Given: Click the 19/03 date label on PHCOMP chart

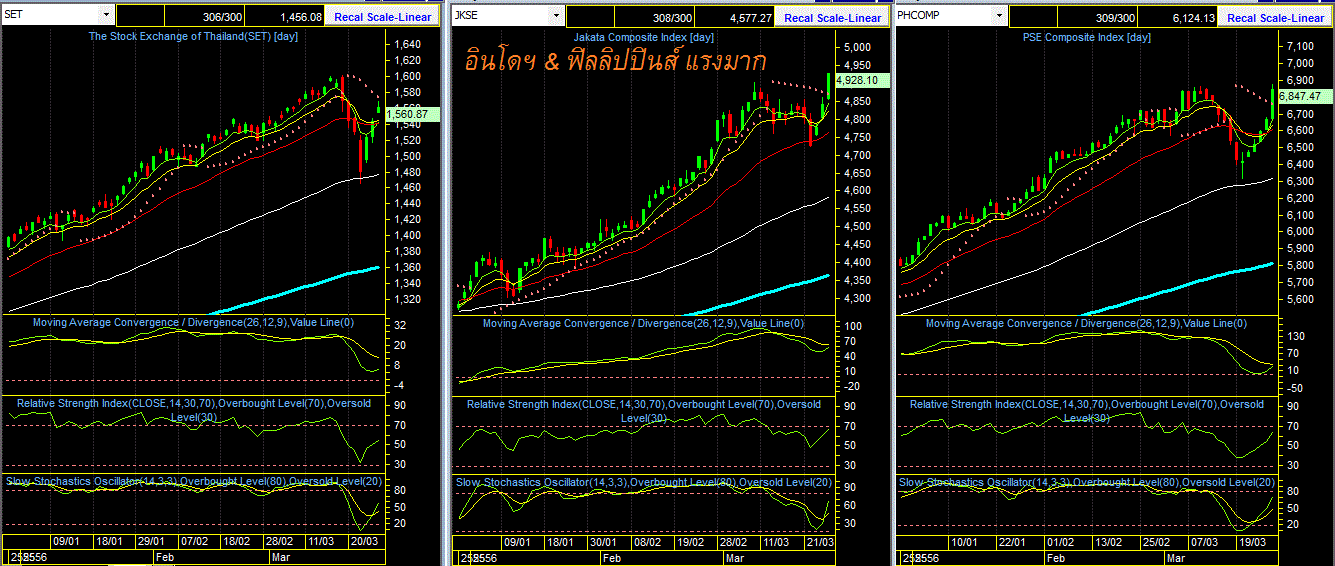Looking at the screenshot, I should click(1253, 541).
